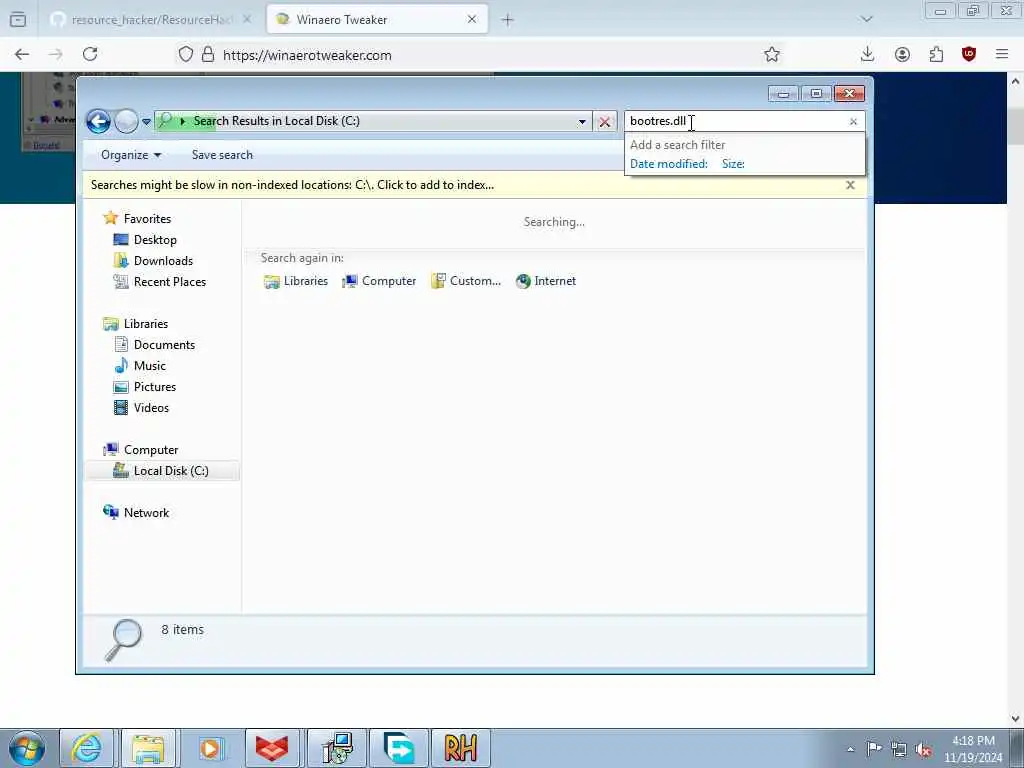Screen dimensions: 1024x768
Task: Open Firefox hamburger application menu
Action: click(1002, 55)
